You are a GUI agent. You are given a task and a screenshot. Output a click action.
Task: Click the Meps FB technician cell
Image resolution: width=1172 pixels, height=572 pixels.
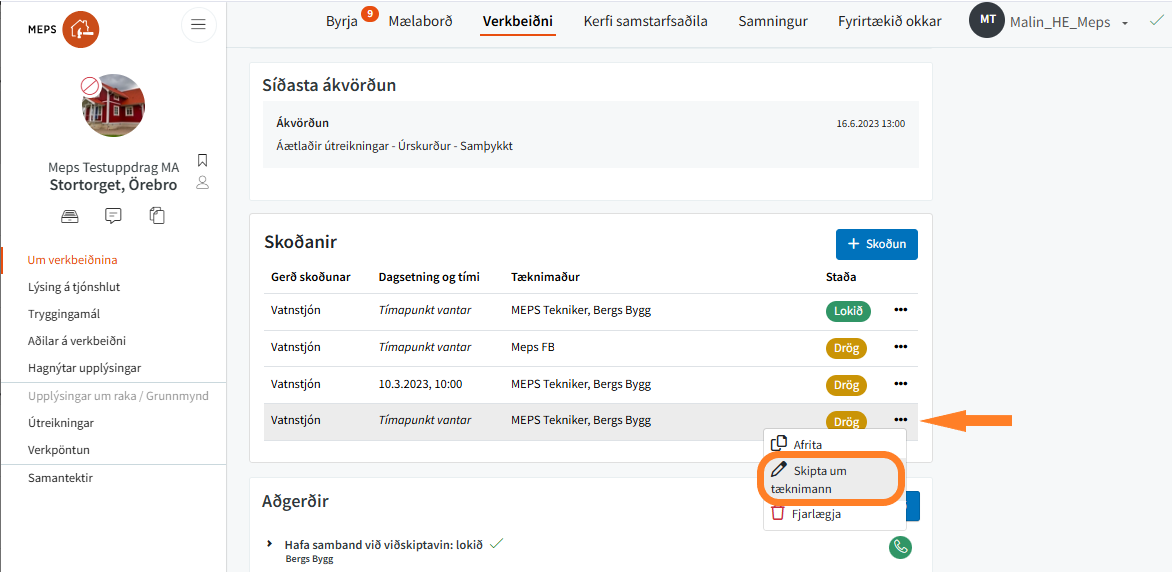point(533,347)
